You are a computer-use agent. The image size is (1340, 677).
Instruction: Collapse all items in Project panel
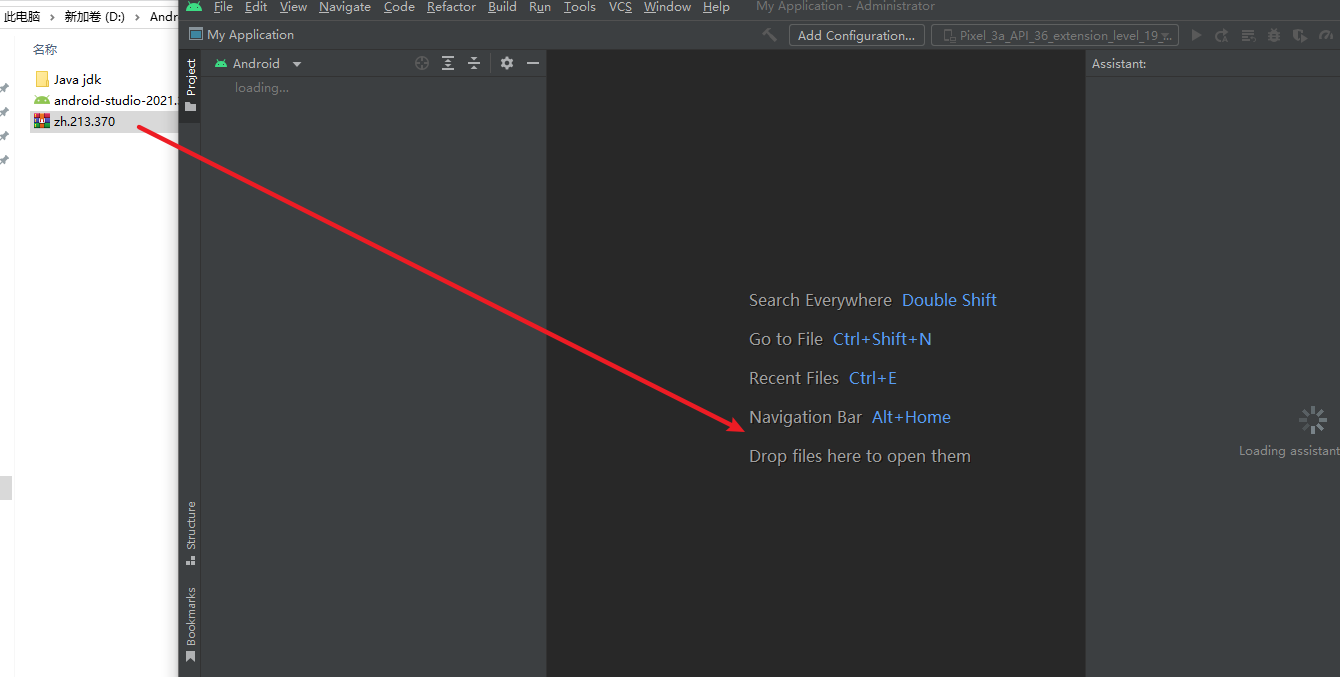tap(474, 63)
